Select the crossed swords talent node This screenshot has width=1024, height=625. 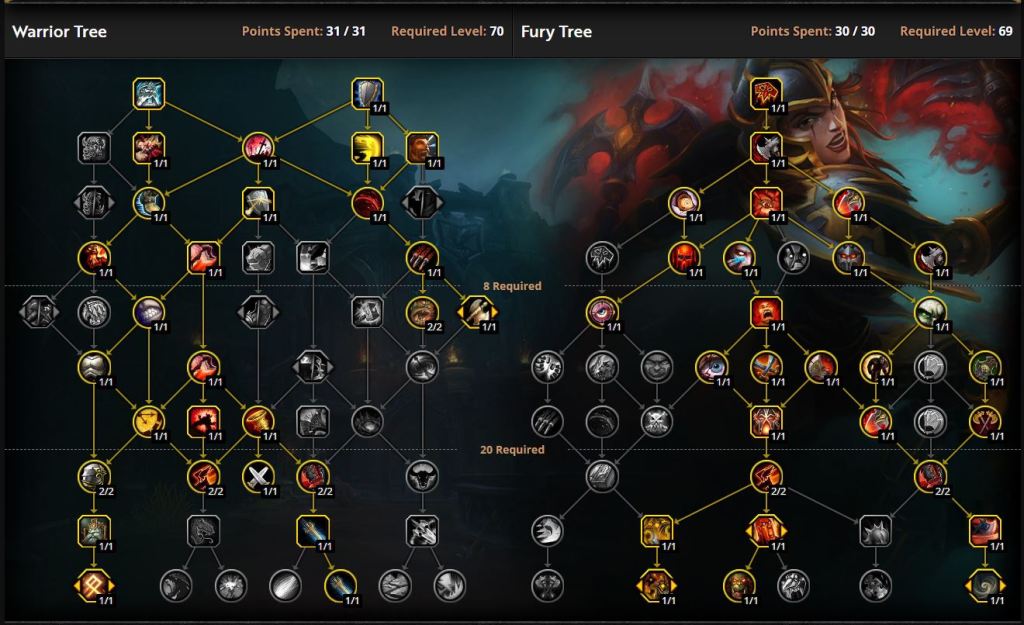(x=258, y=476)
